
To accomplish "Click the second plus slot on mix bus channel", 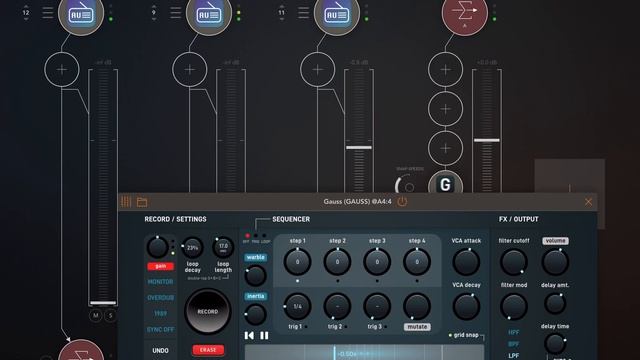I will pos(445,109).
